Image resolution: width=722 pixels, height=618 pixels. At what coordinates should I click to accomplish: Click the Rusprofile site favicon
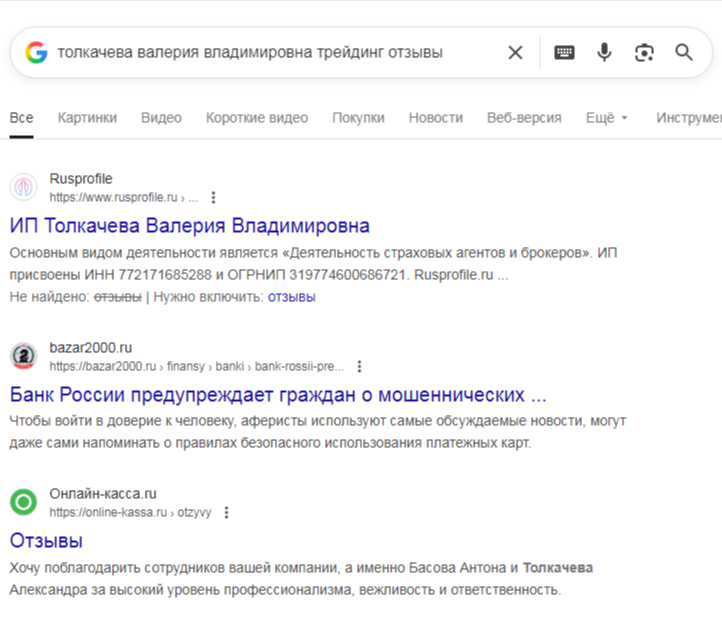point(23,187)
